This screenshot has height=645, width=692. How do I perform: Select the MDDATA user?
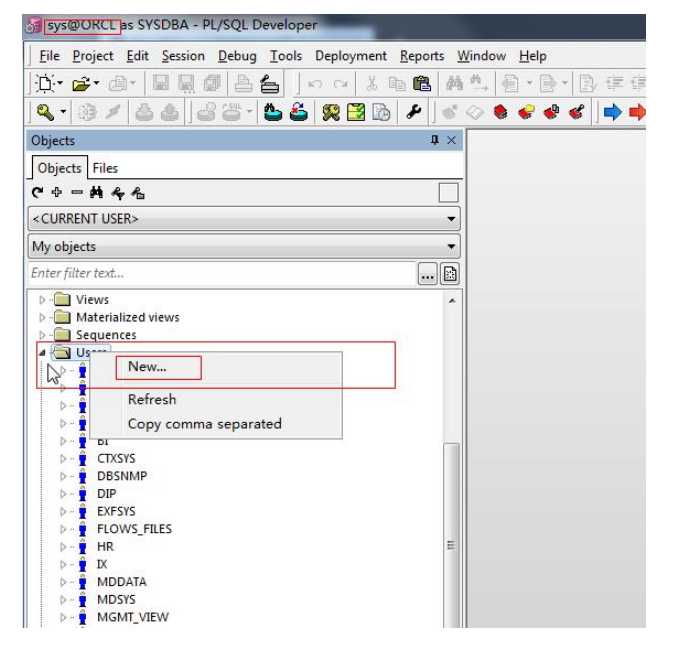point(121,582)
